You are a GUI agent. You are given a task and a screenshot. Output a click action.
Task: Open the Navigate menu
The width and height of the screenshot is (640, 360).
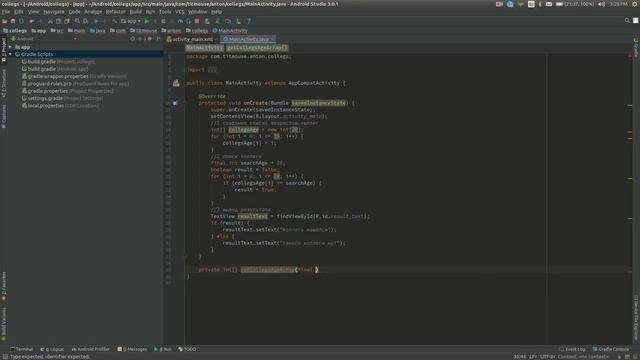[x=53, y=12]
